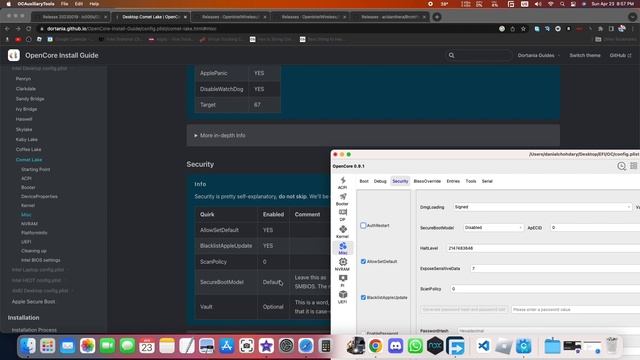Screen dimensions: 640x360
Task: Select the PI PlatformInfo sidebar icon
Action: (x=342, y=280)
